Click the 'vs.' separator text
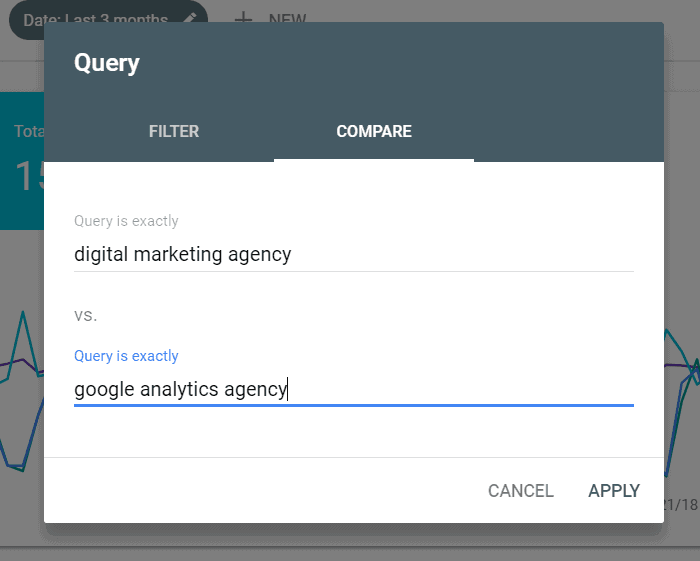The image size is (700, 561). click(86, 315)
